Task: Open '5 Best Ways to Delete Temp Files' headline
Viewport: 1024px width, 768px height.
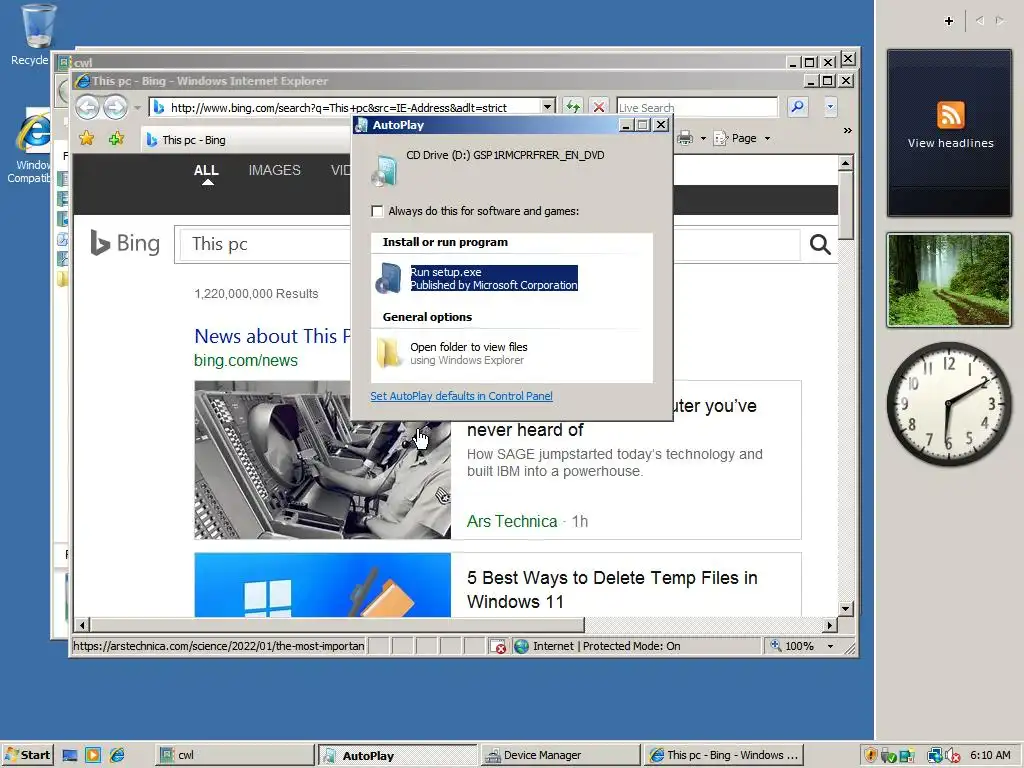Action: click(612, 589)
